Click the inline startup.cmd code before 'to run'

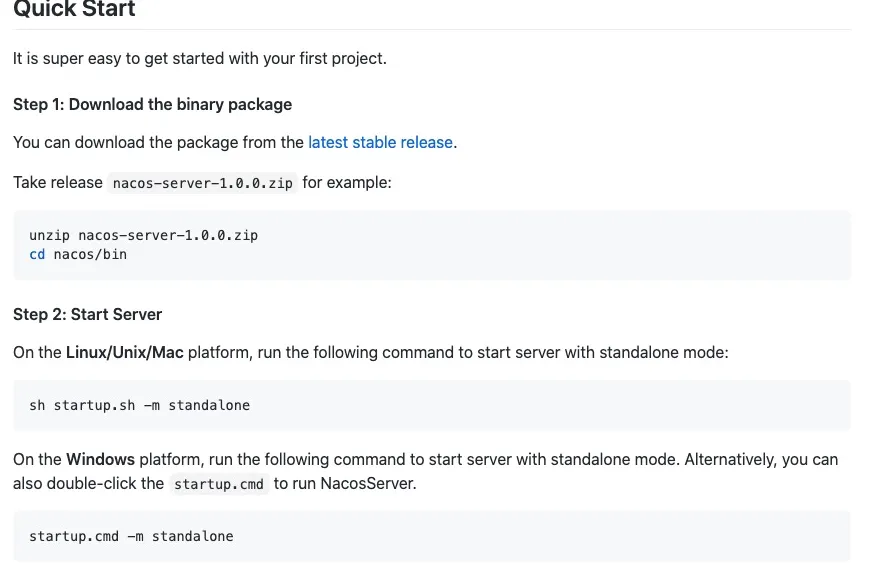tap(217, 484)
